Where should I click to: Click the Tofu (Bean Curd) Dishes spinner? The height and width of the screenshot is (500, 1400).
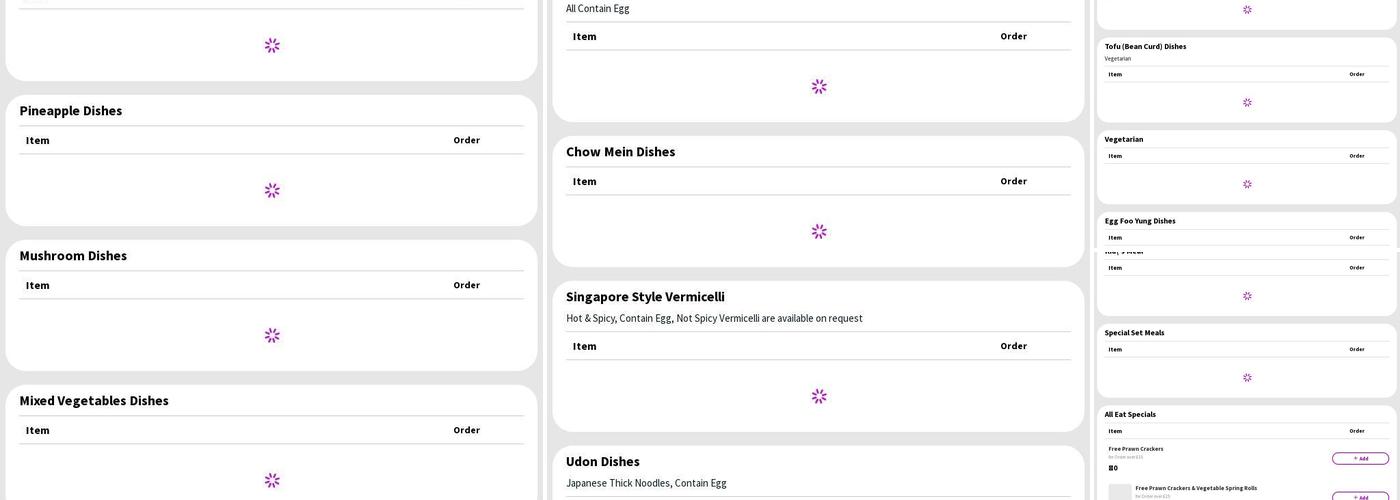click(1247, 102)
